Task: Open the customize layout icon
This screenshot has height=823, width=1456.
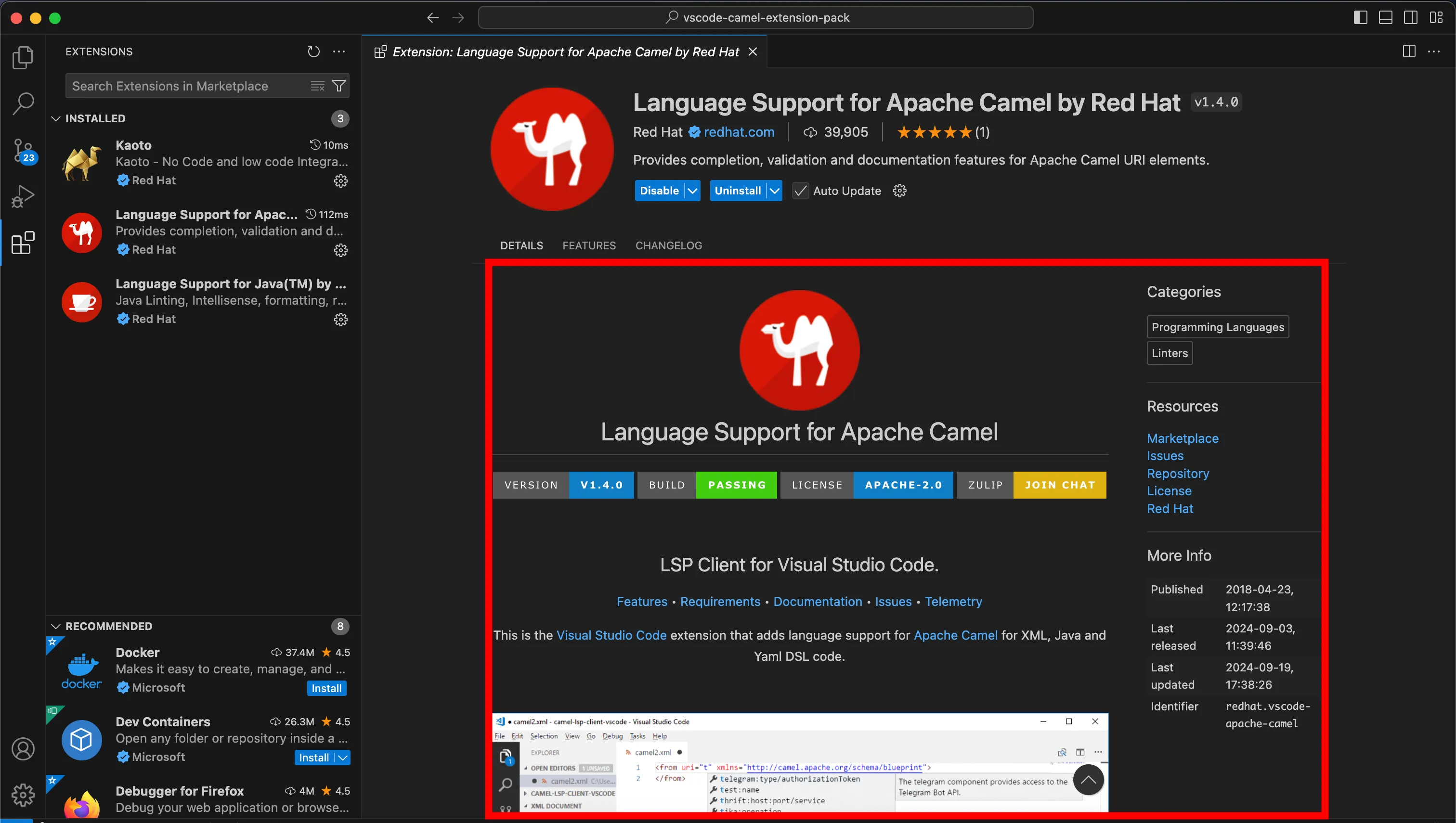Action: coord(1436,17)
